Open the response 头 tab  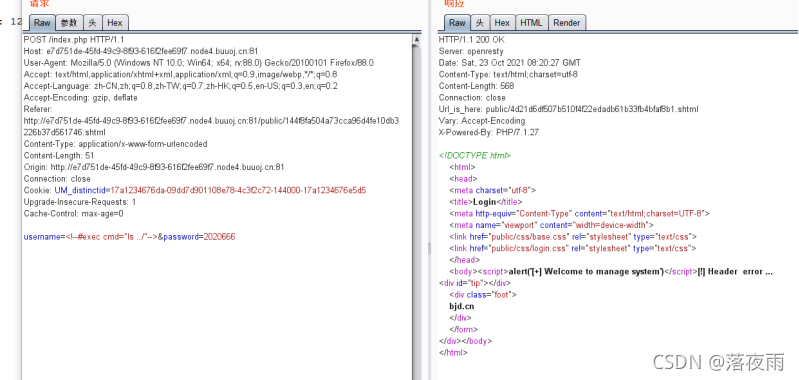pos(480,23)
